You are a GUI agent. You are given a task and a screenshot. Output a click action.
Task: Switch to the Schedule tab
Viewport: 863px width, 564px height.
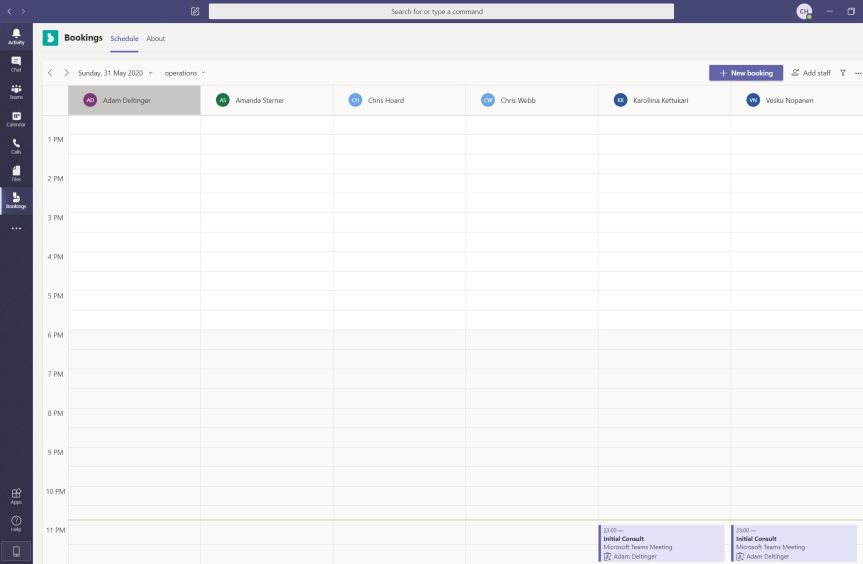124,39
